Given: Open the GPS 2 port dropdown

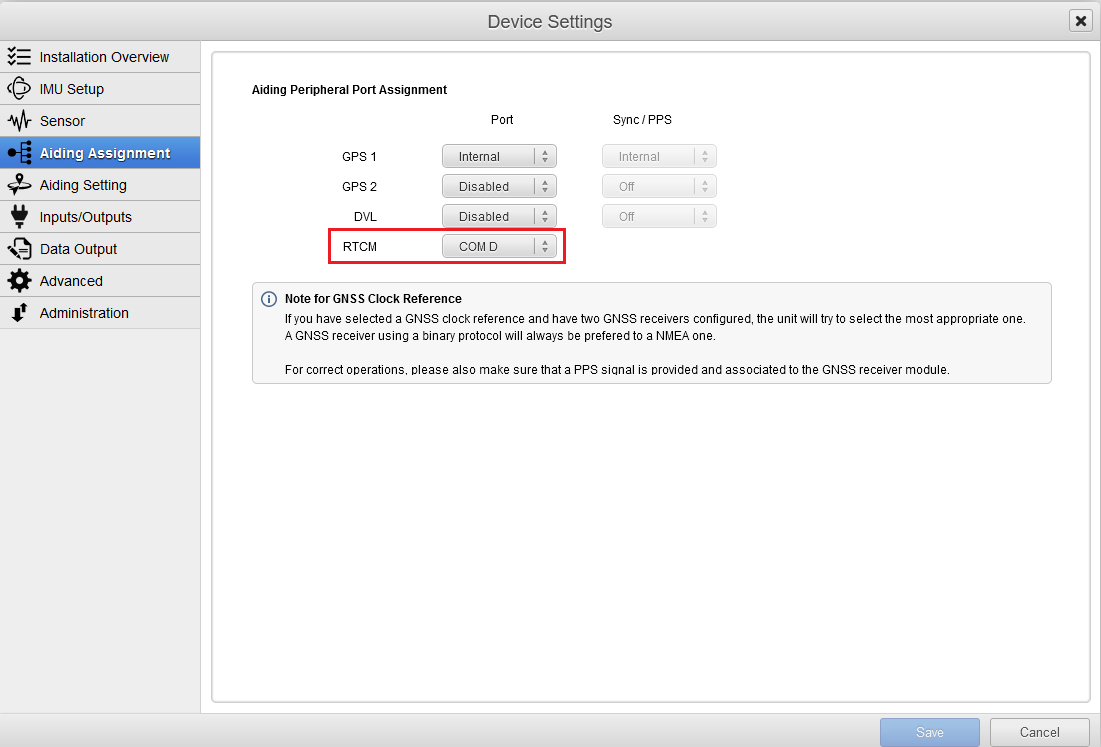Looking at the screenshot, I should point(499,187).
